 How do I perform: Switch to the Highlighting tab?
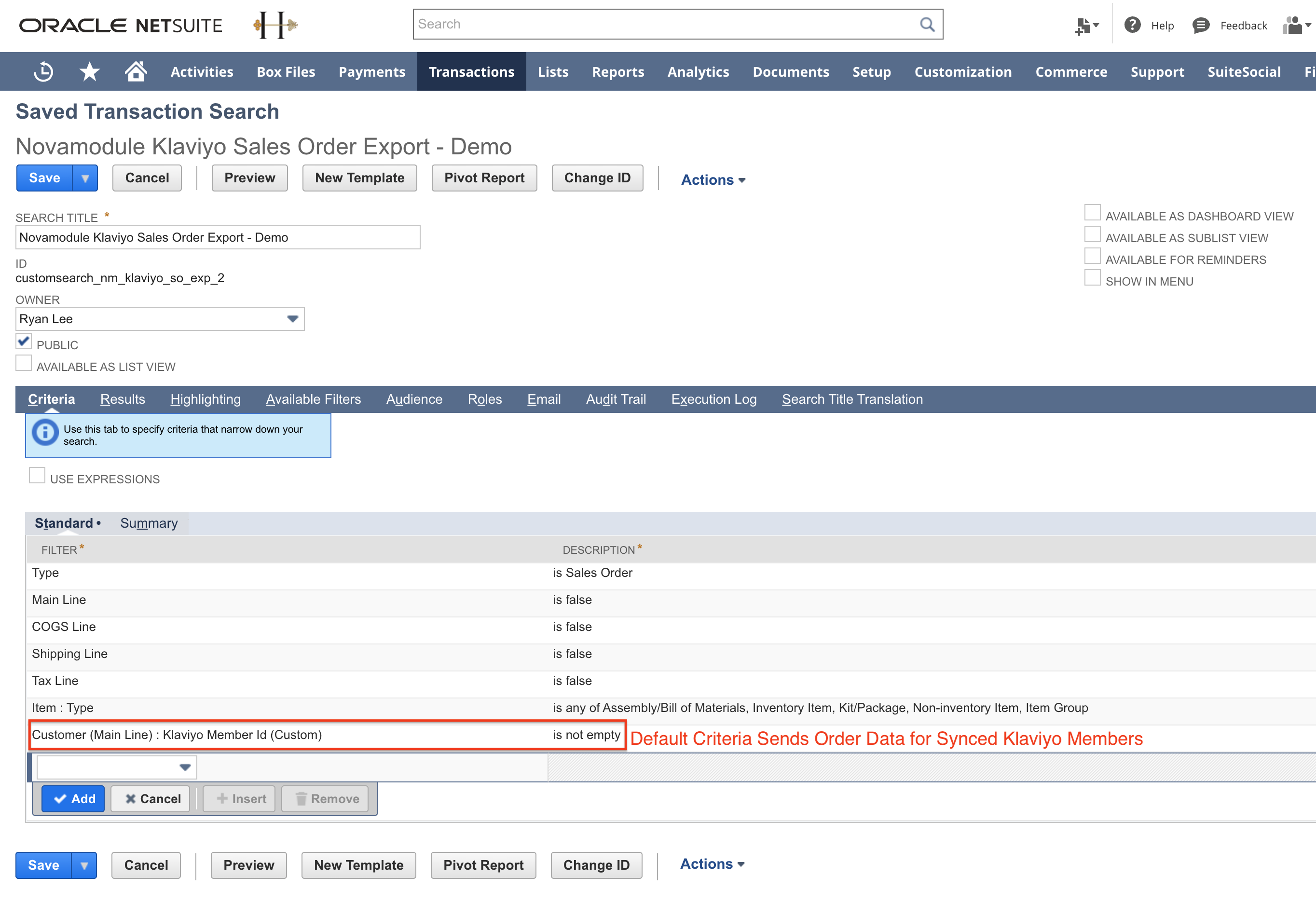tap(206, 399)
